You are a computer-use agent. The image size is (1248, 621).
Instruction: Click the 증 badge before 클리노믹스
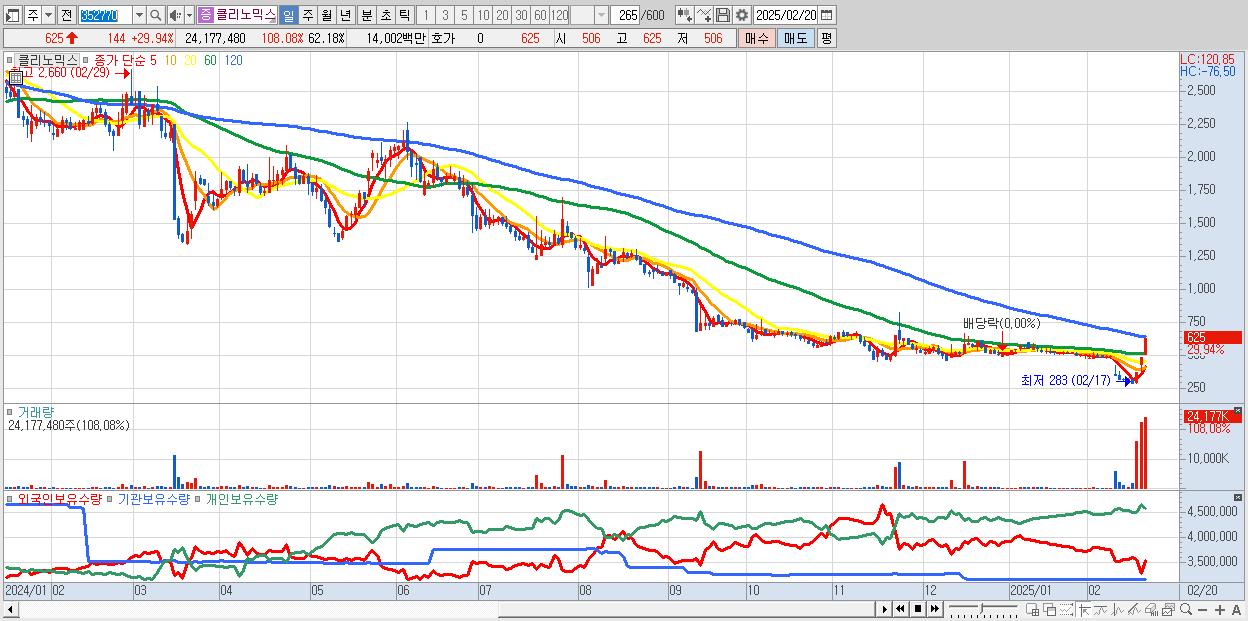point(205,15)
